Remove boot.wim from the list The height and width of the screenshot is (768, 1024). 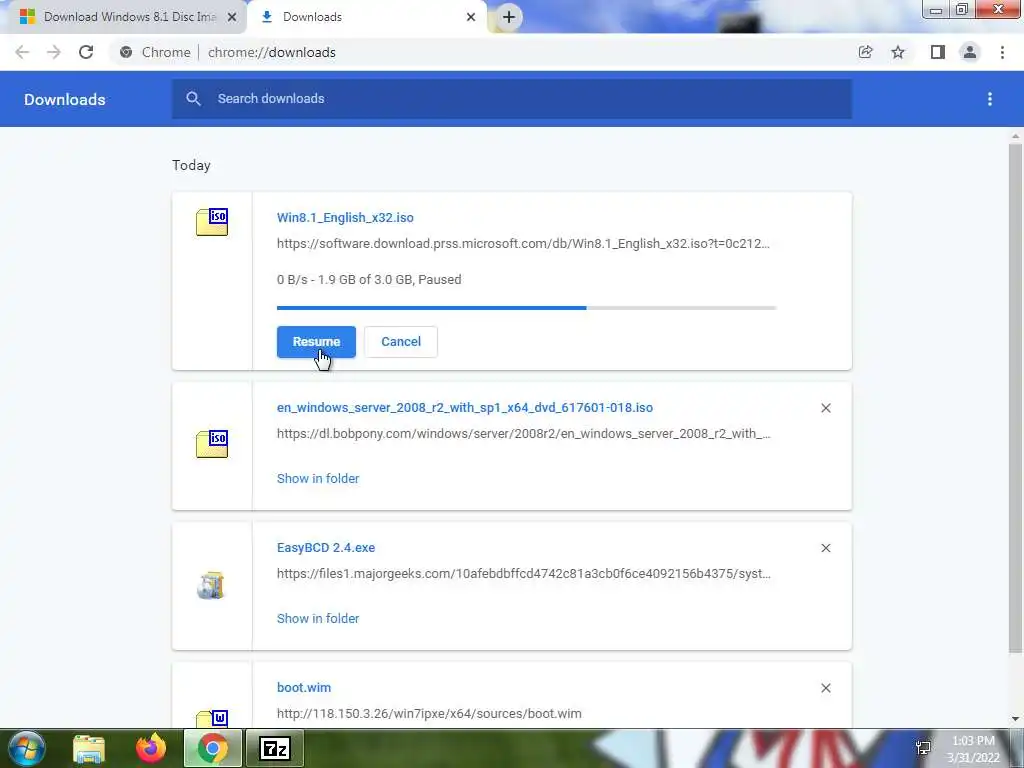[826, 688]
